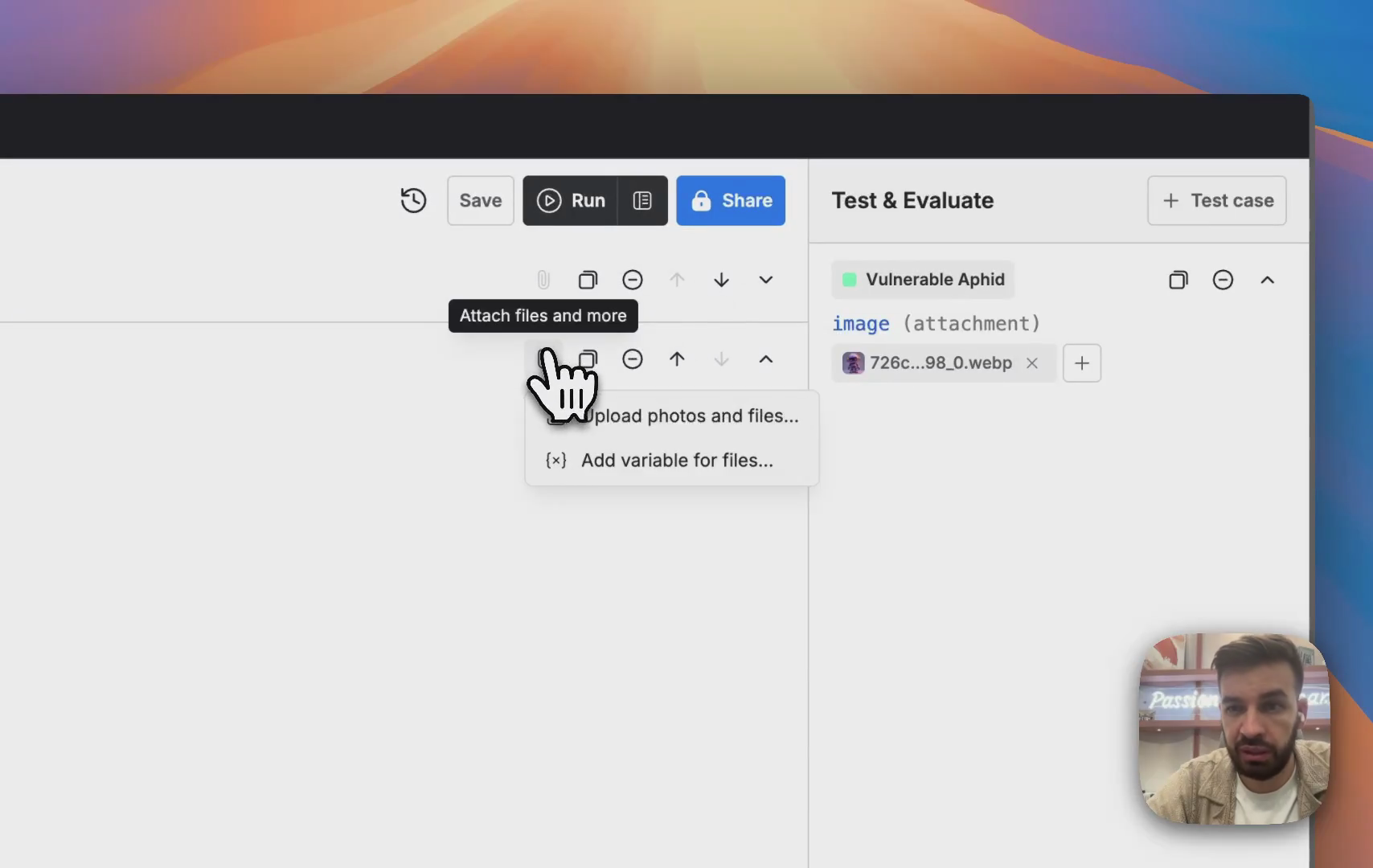Move the second message up with arrow
Viewport: 1373px width, 868px height.
click(x=677, y=359)
